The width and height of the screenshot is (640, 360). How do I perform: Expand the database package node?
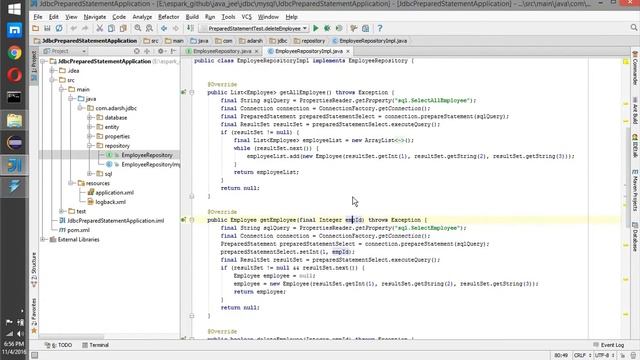tap(89, 118)
